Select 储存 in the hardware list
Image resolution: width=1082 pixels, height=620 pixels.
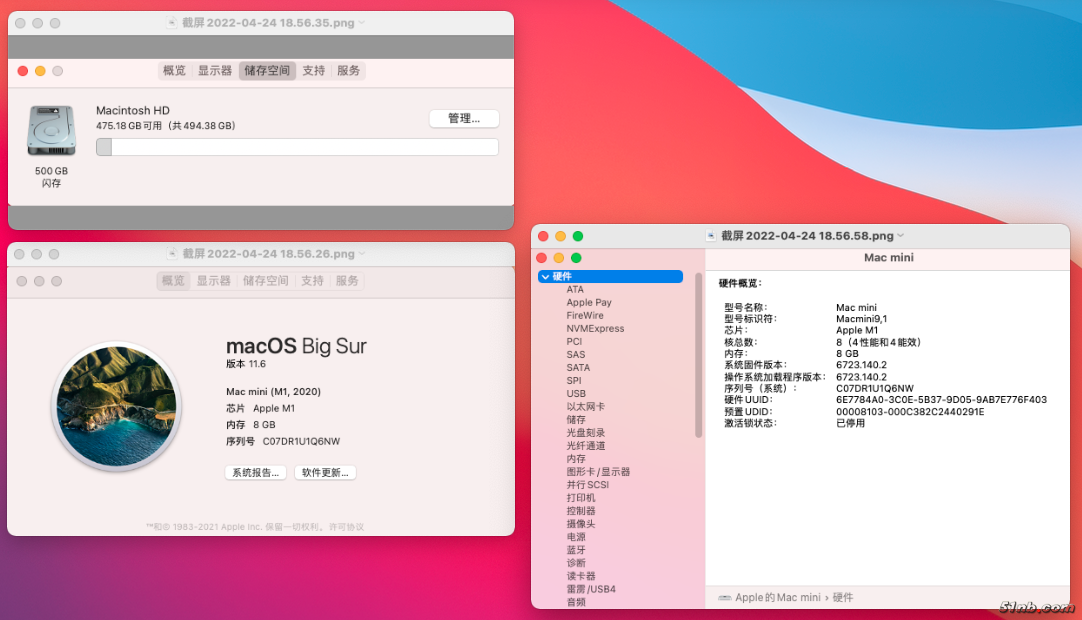click(x=576, y=420)
